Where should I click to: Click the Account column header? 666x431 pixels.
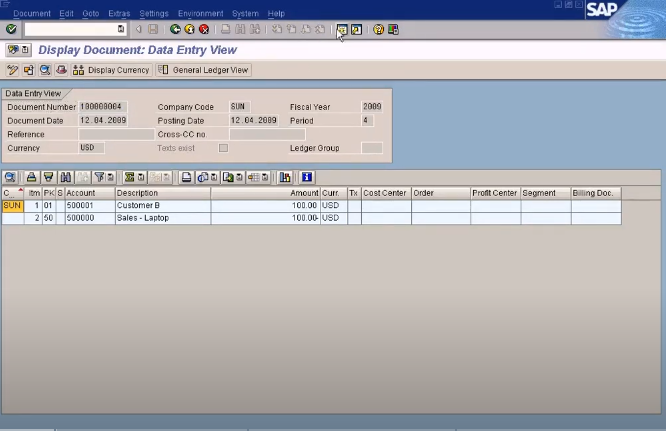(x=90, y=193)
